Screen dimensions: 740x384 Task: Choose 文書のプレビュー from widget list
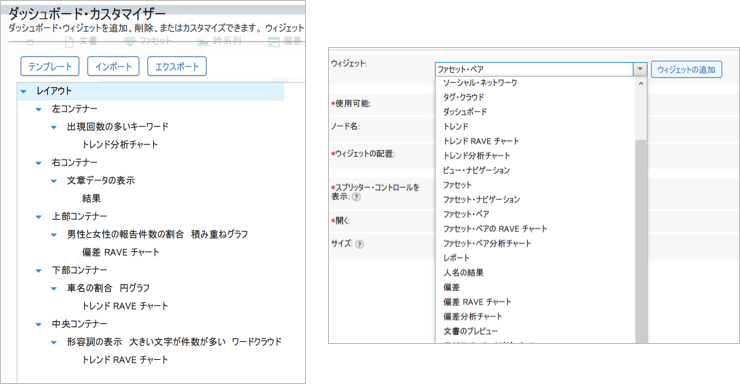470,331
